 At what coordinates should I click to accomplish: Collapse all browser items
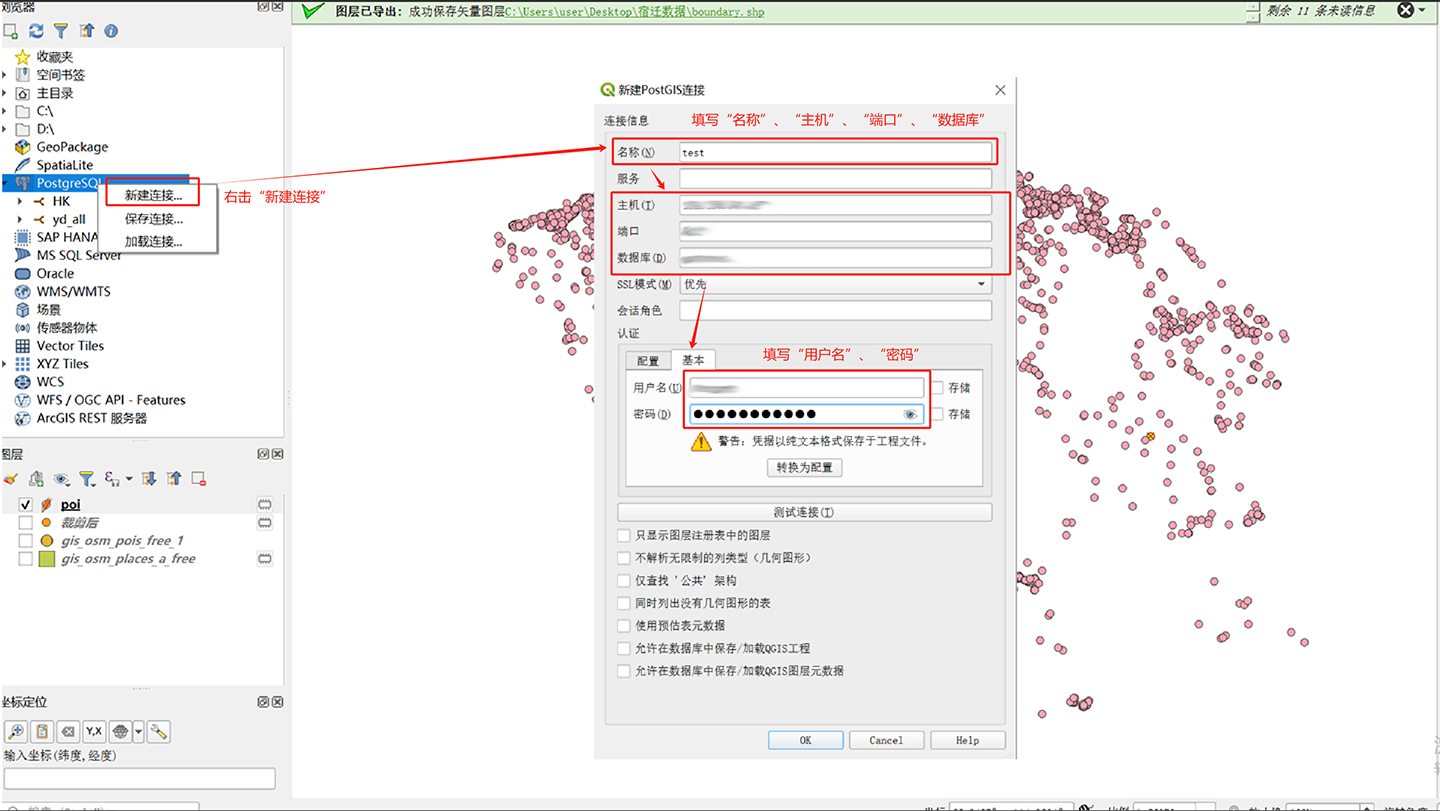(x=88, y=31)
